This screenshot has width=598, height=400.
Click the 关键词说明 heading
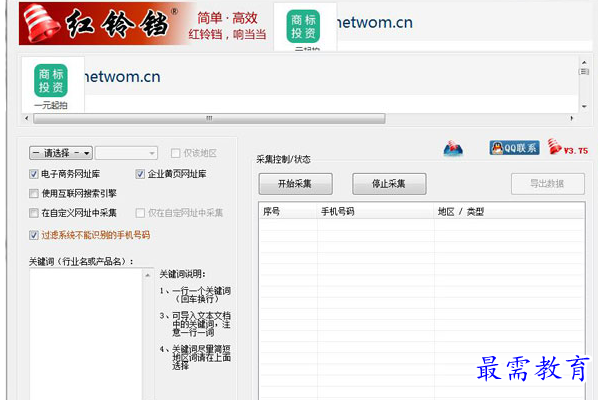click(182, 274)
